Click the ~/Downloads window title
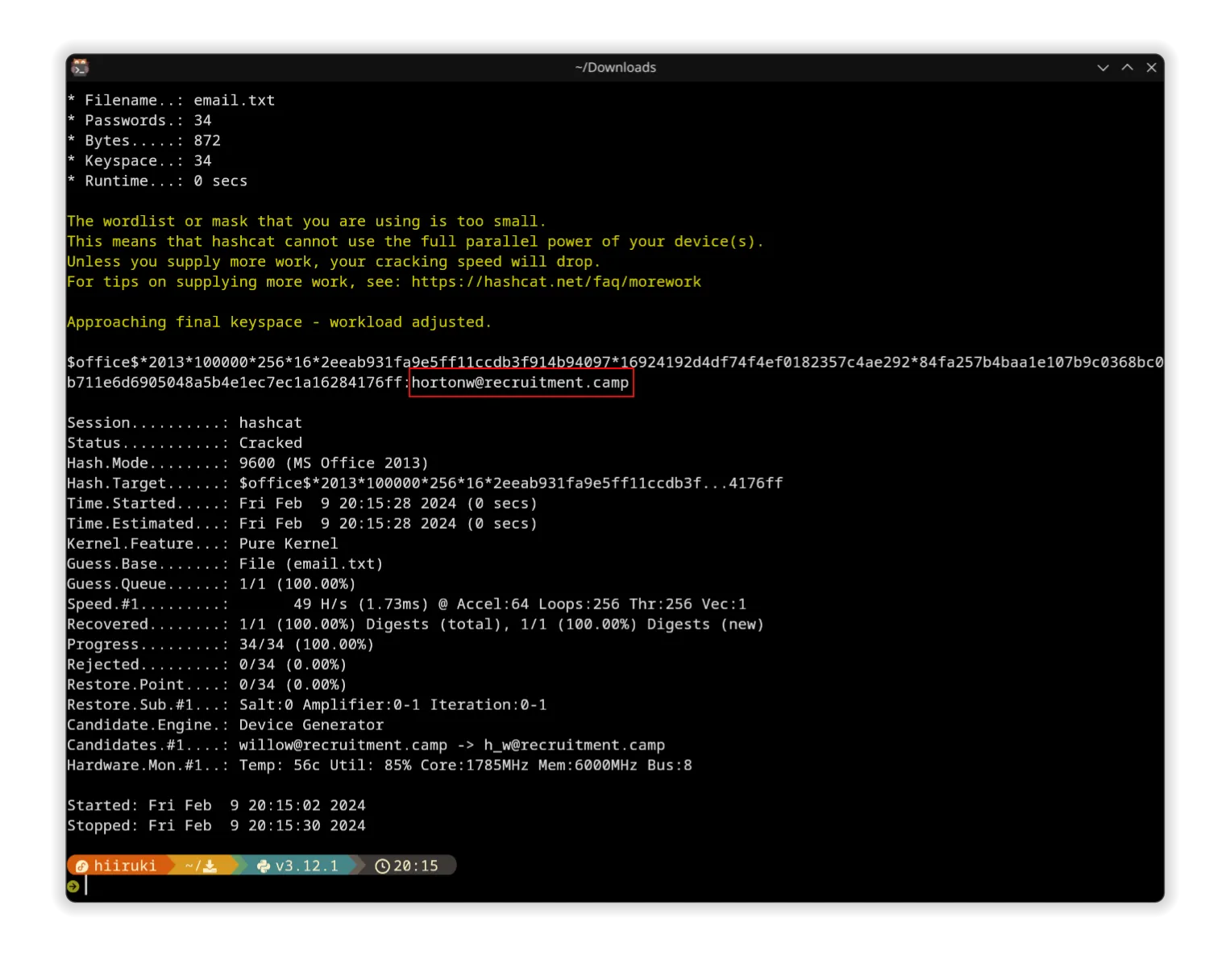The height and width of the screenshot is (980, 1230). (x=615, y=68)
